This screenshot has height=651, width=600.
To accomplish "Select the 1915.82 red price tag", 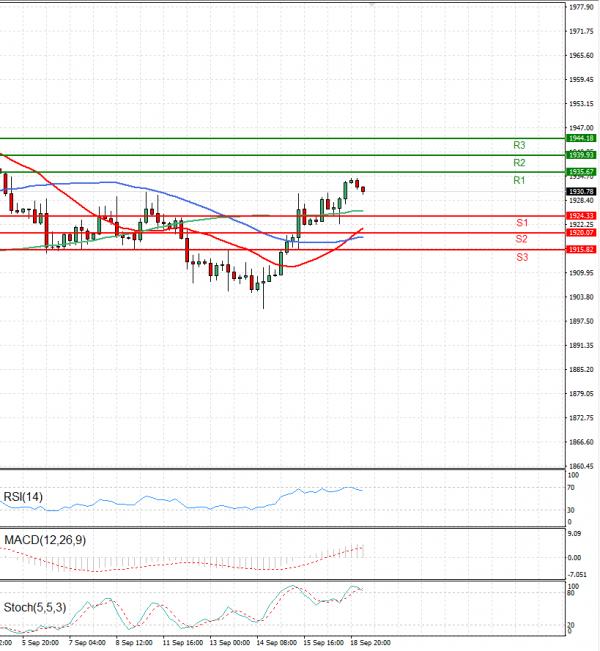I will point(581,249).
